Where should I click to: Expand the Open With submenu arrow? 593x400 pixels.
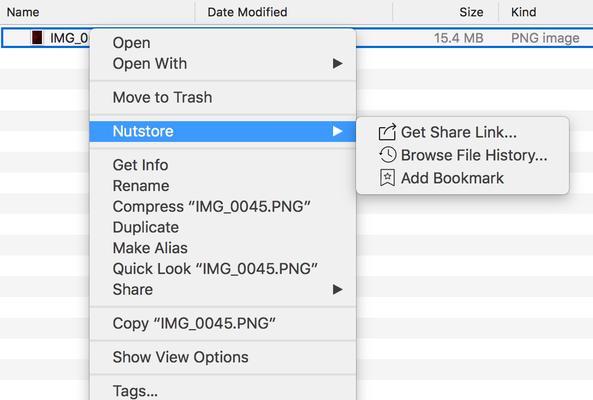(x=338, y=63)
